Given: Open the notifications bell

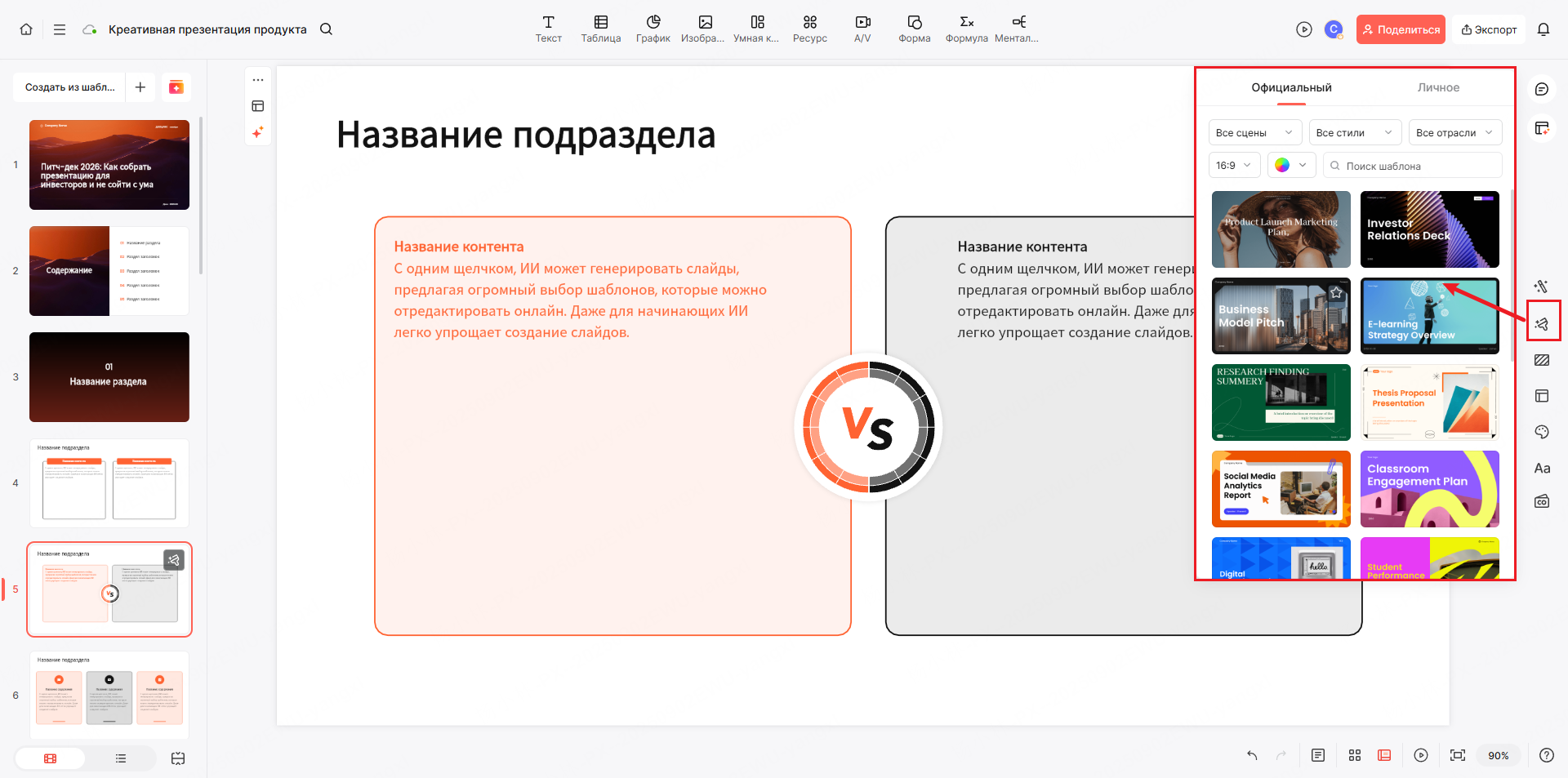Looking at the screenshot, I should (x=1543, y=29).
